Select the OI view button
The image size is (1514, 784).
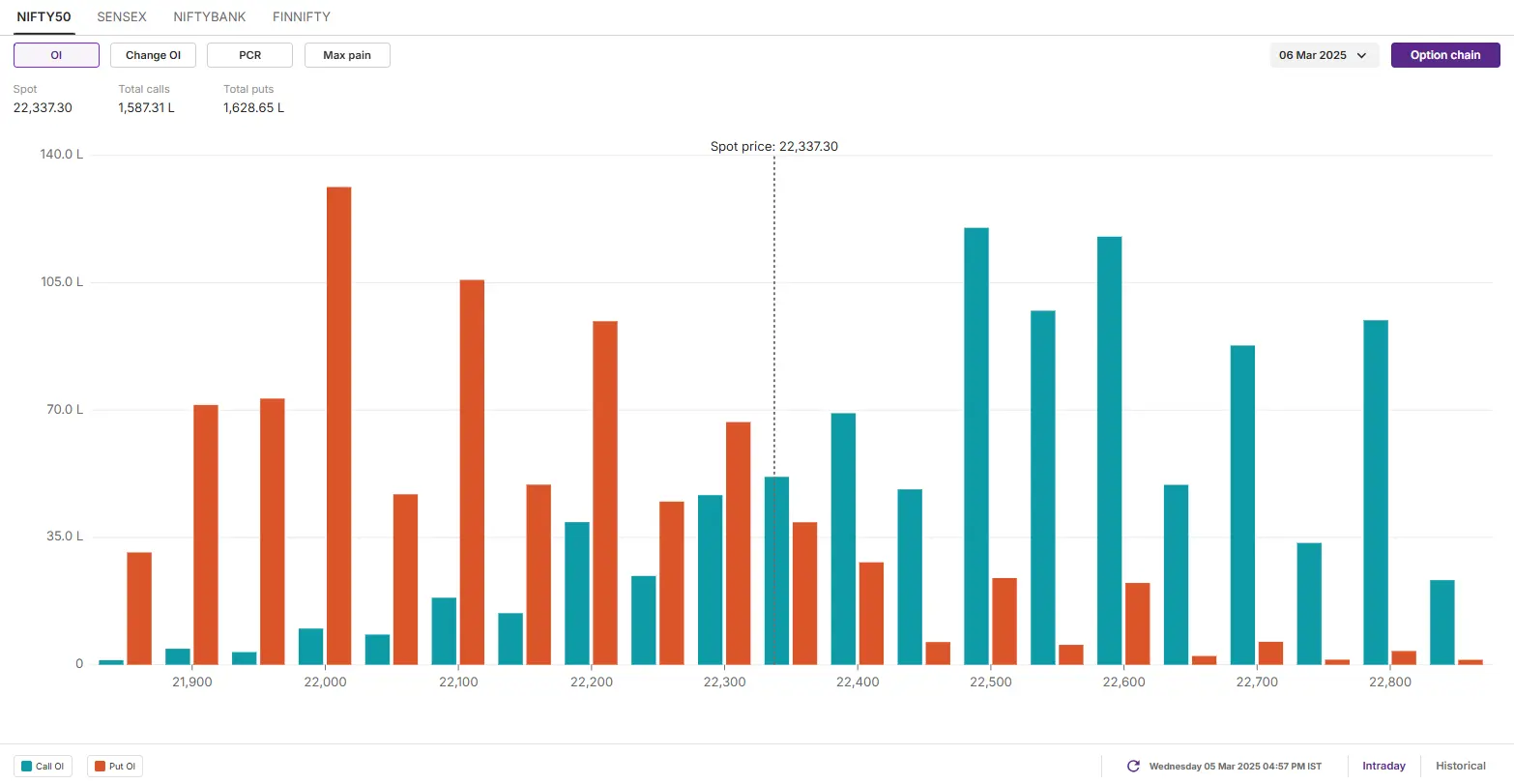(x=56, y=55)
